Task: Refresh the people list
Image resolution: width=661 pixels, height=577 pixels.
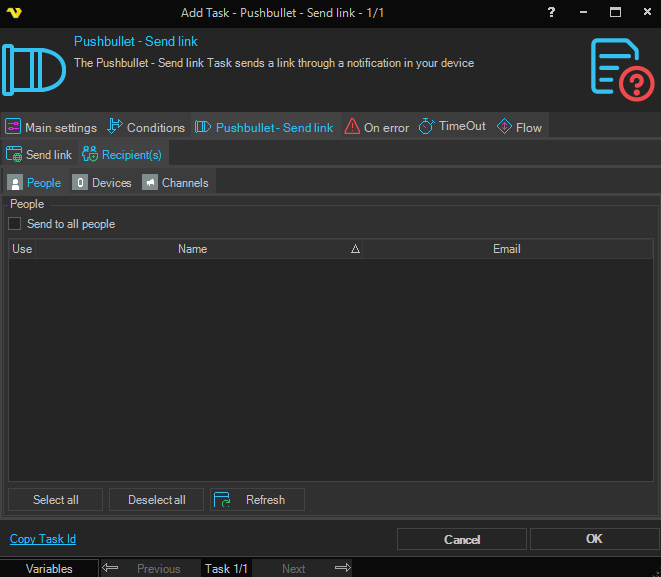Action: (x=257, y=500)
